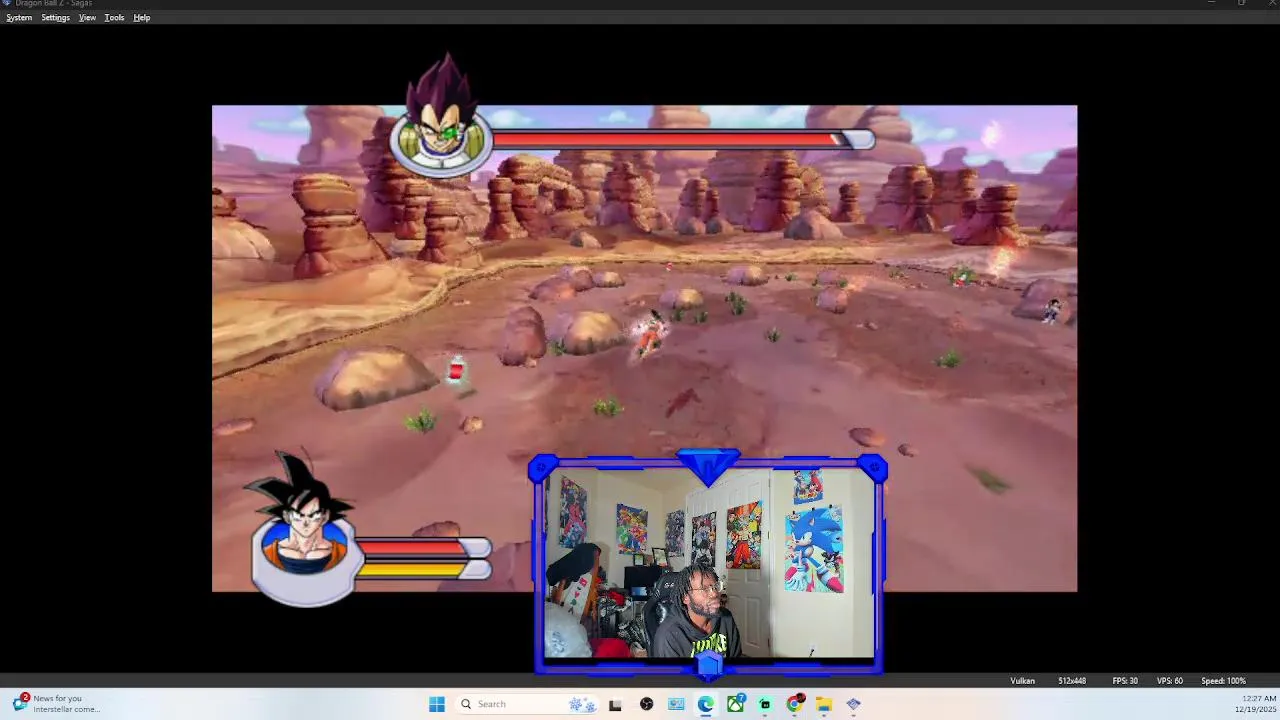1280x720 pixels.
Task: Open Task View from taskbar
Action: [x=615, y=704]
